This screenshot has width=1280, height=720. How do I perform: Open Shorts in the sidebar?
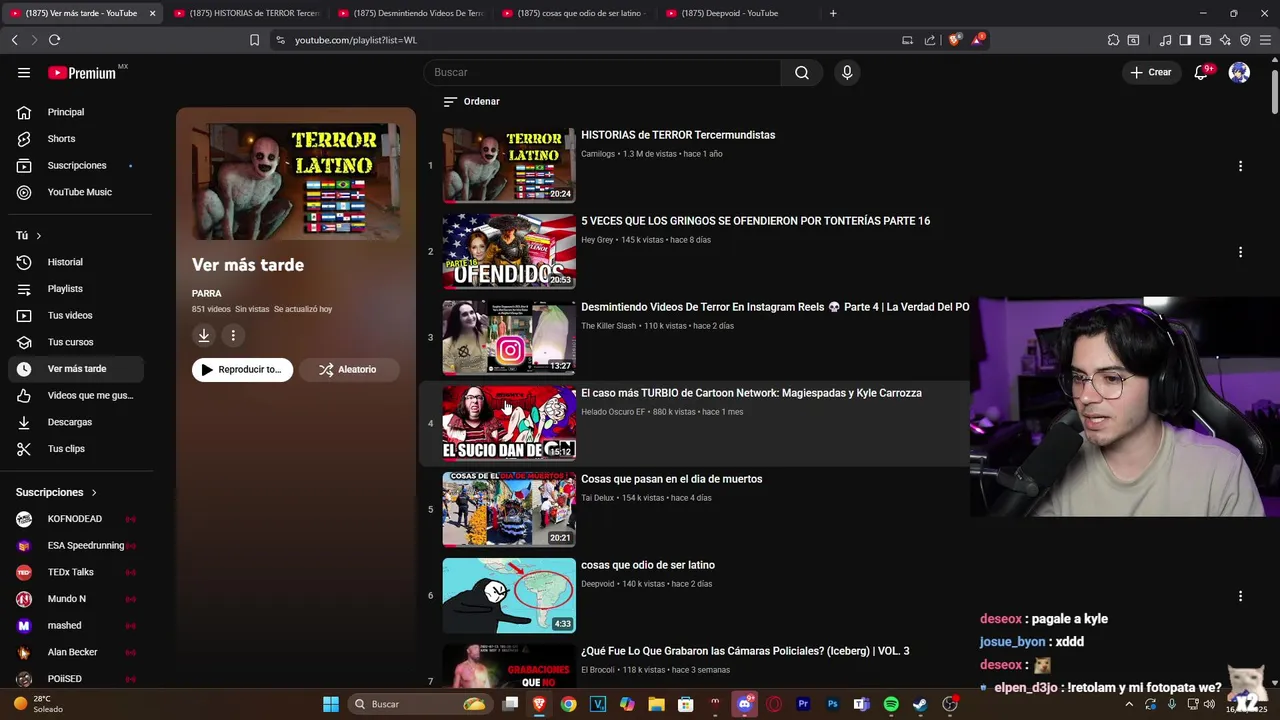pos(76,139)
